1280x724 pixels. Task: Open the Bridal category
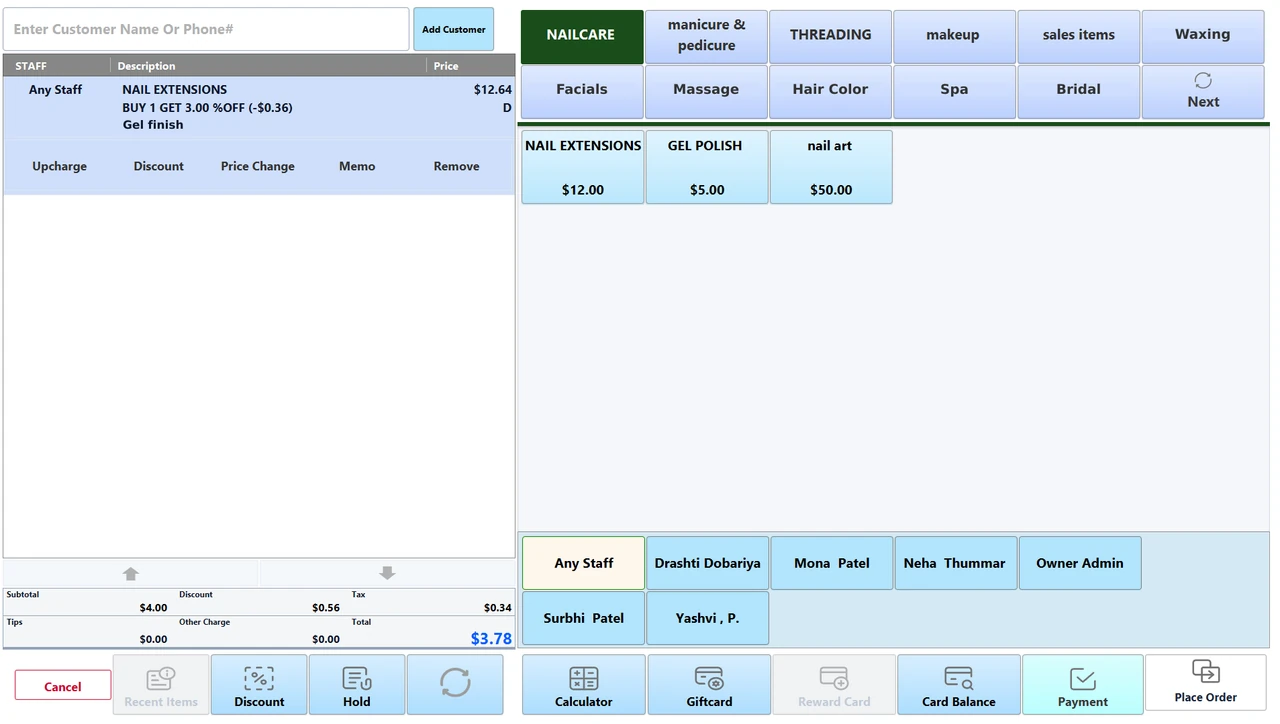[1079, 91]
